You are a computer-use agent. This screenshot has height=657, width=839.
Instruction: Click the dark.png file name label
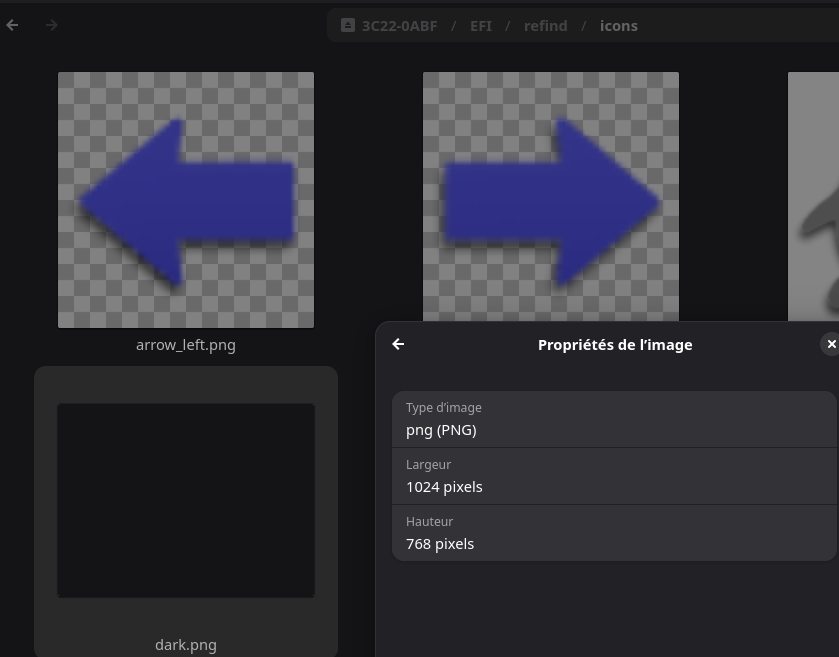click(186, 645)
